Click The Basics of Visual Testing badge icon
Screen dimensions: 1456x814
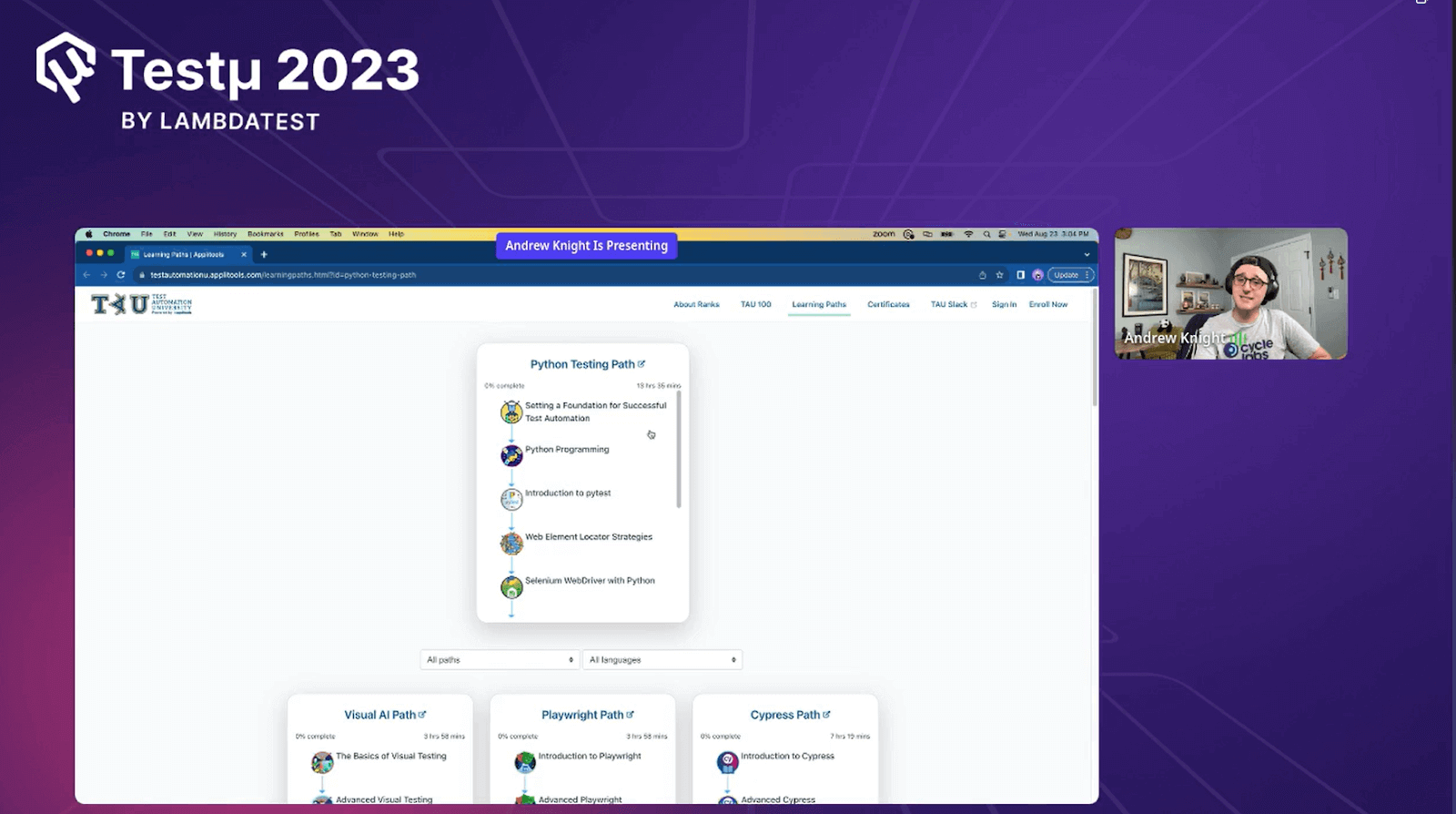322,762
